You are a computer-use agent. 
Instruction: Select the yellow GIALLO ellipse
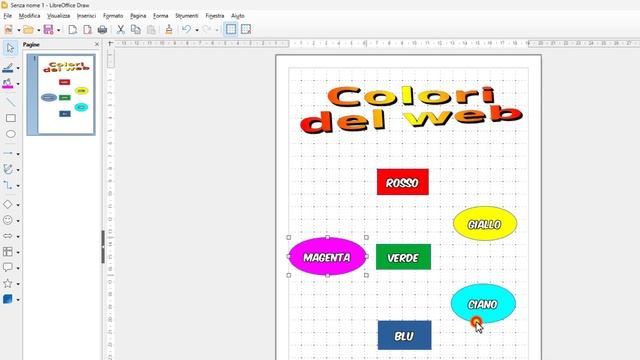coord(485,224)
